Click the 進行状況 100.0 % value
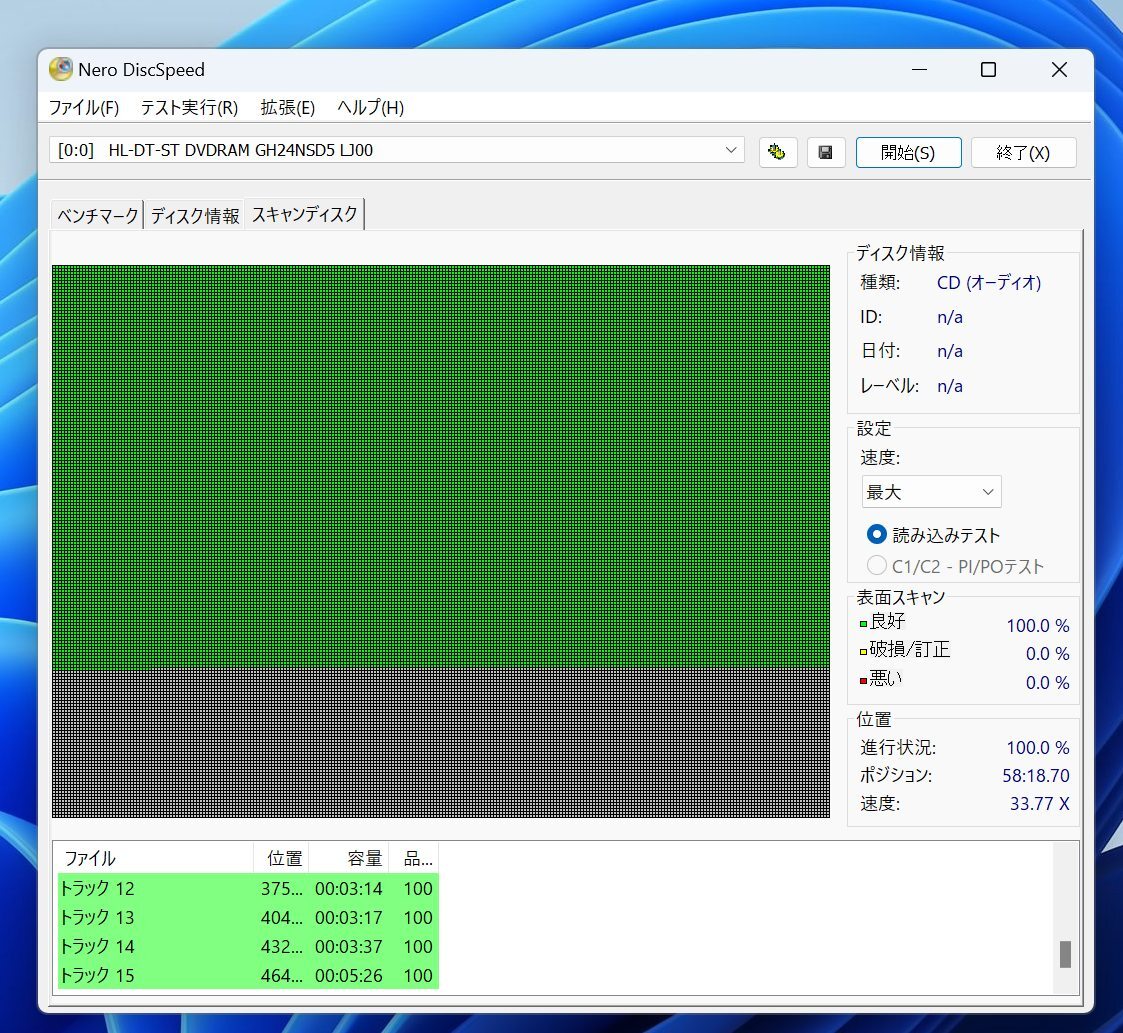Image resolution: width=1123 pixels, height=1033 pixels. [x=1038, y=747]
